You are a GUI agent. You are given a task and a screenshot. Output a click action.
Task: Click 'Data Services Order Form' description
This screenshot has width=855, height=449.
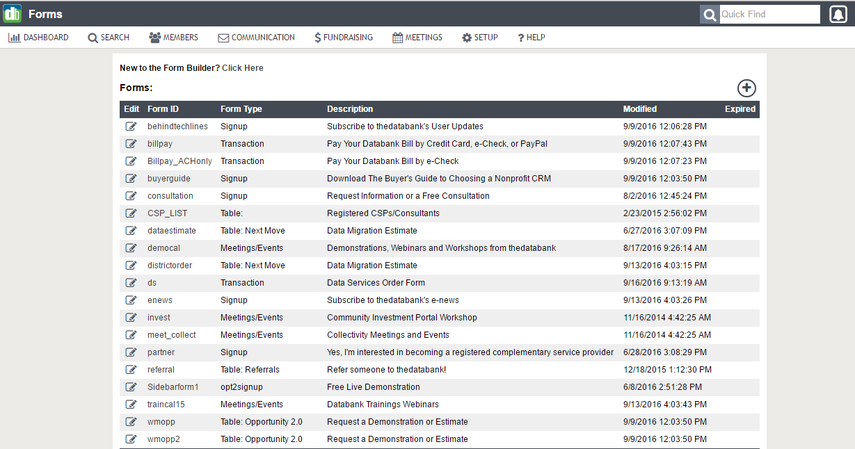click(376, 283)
